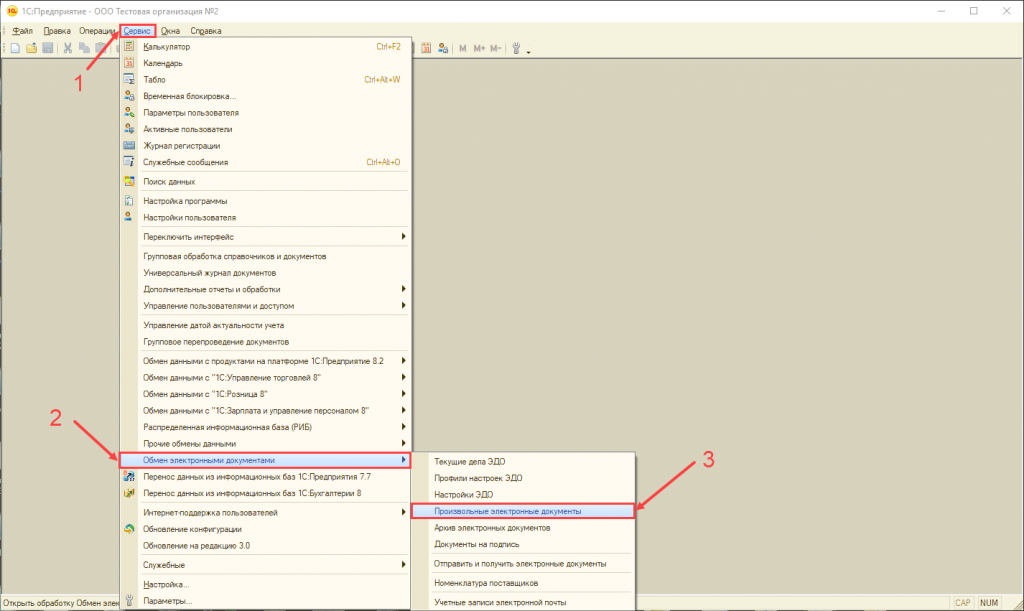Select Документы на подпись
The width and height of the screenshot is (1024, 611).
(x=477, y=544)
